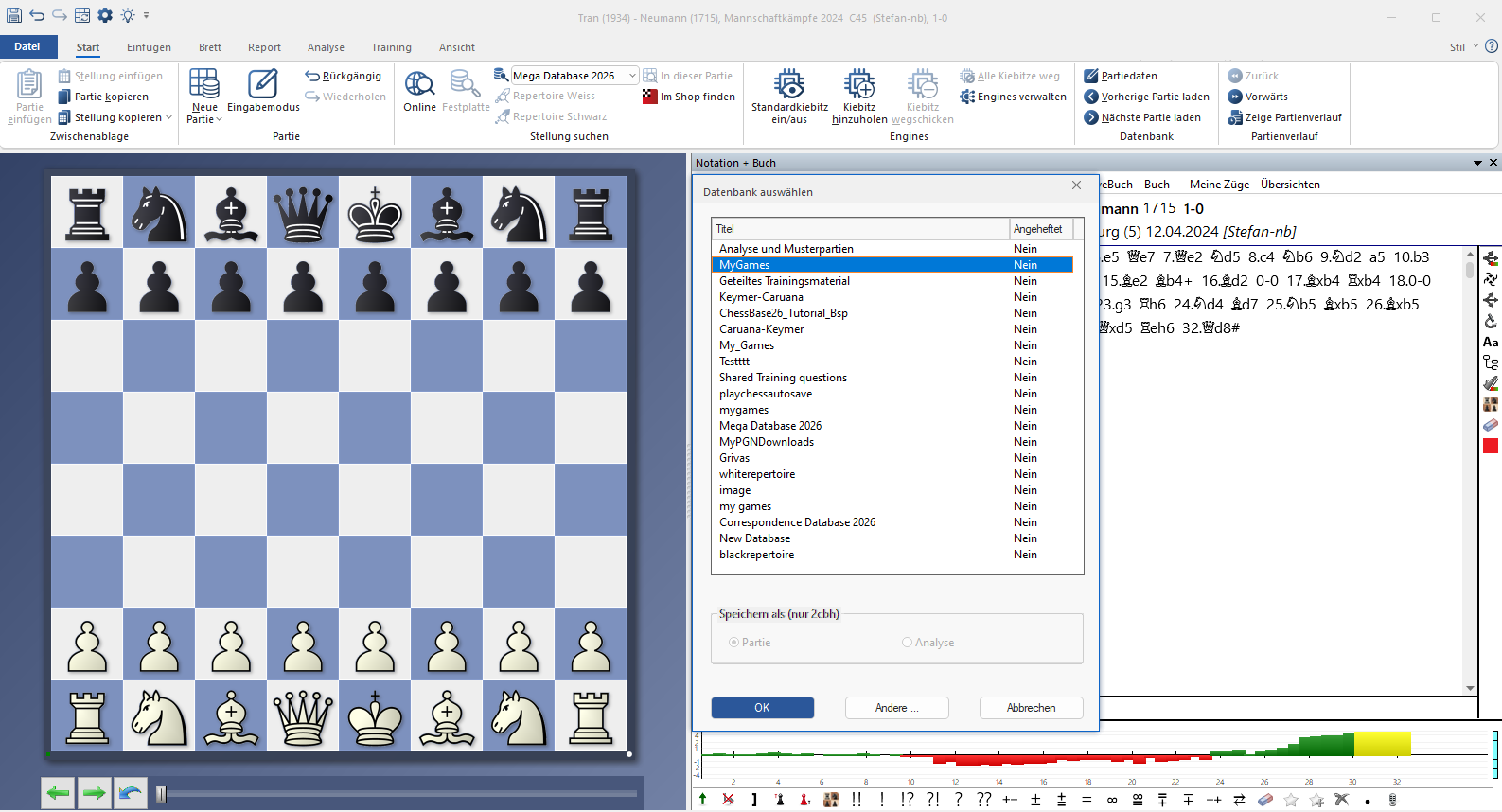1502x812 pixels.
Task: Click the take back move arrow icon
Action: [x=131, y=793]
